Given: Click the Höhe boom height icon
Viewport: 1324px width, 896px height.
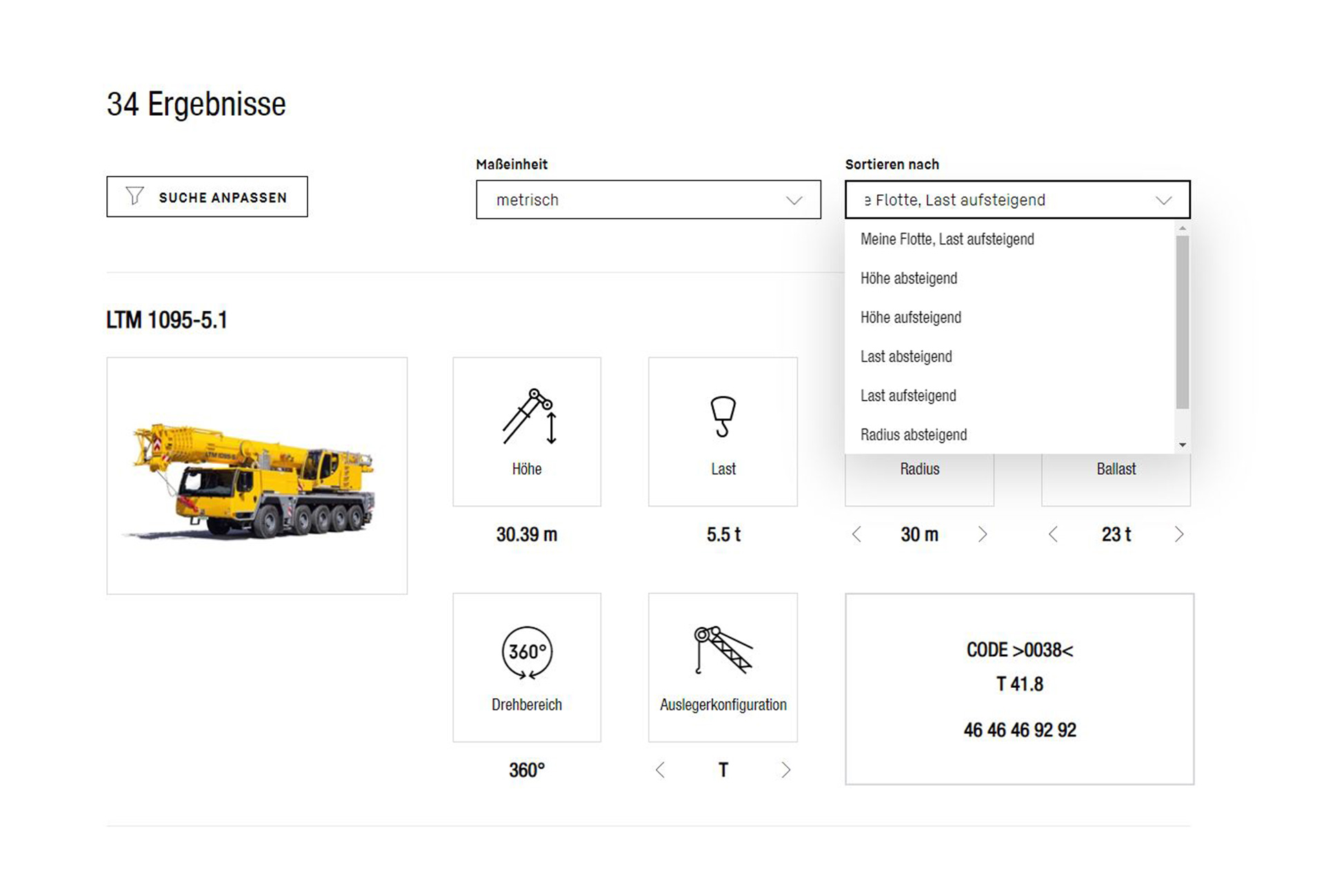Looking at the screenshot, I should (x=528, y=416).
